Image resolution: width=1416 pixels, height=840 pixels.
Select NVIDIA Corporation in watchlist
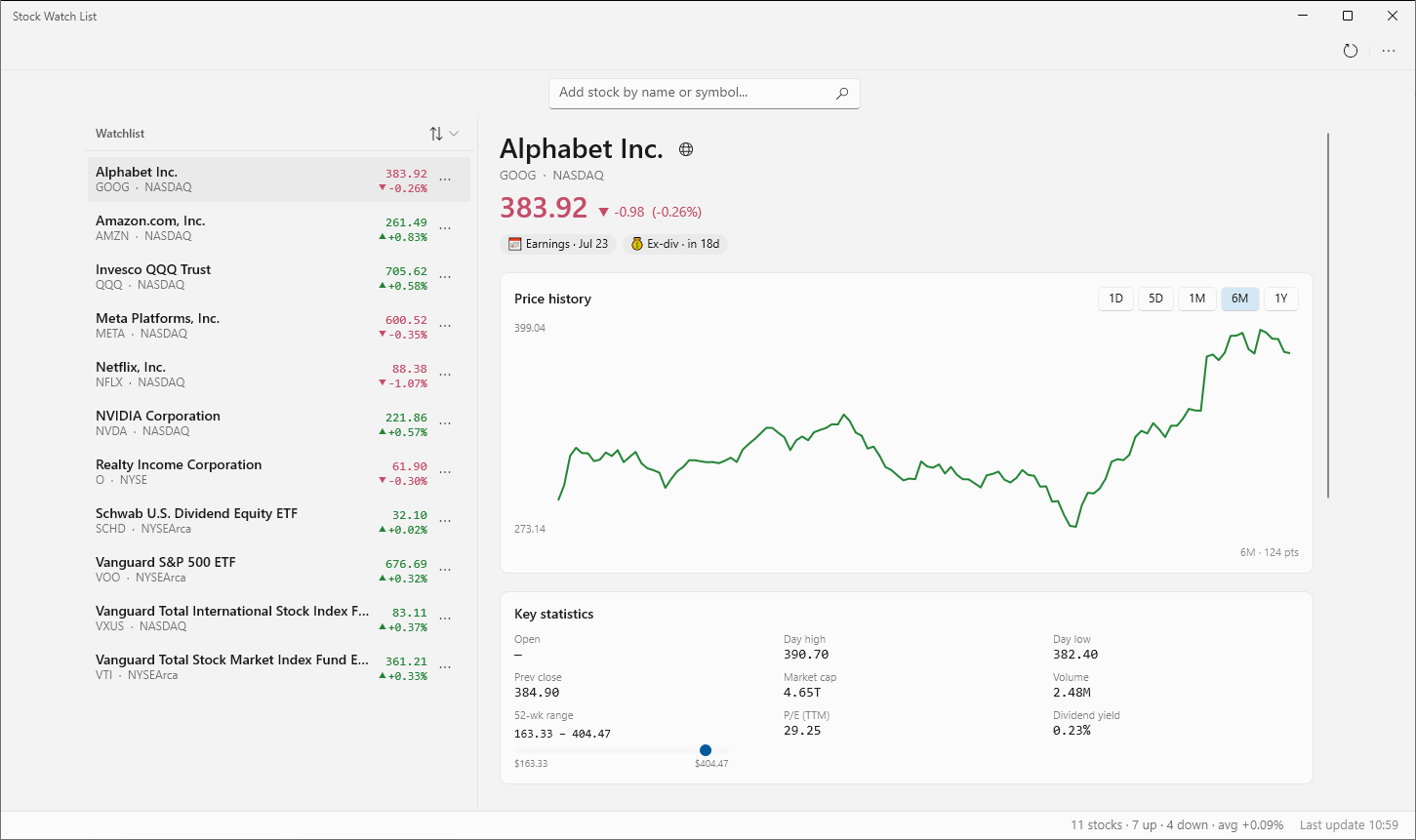pyautogui.click(x=279, y=423)
